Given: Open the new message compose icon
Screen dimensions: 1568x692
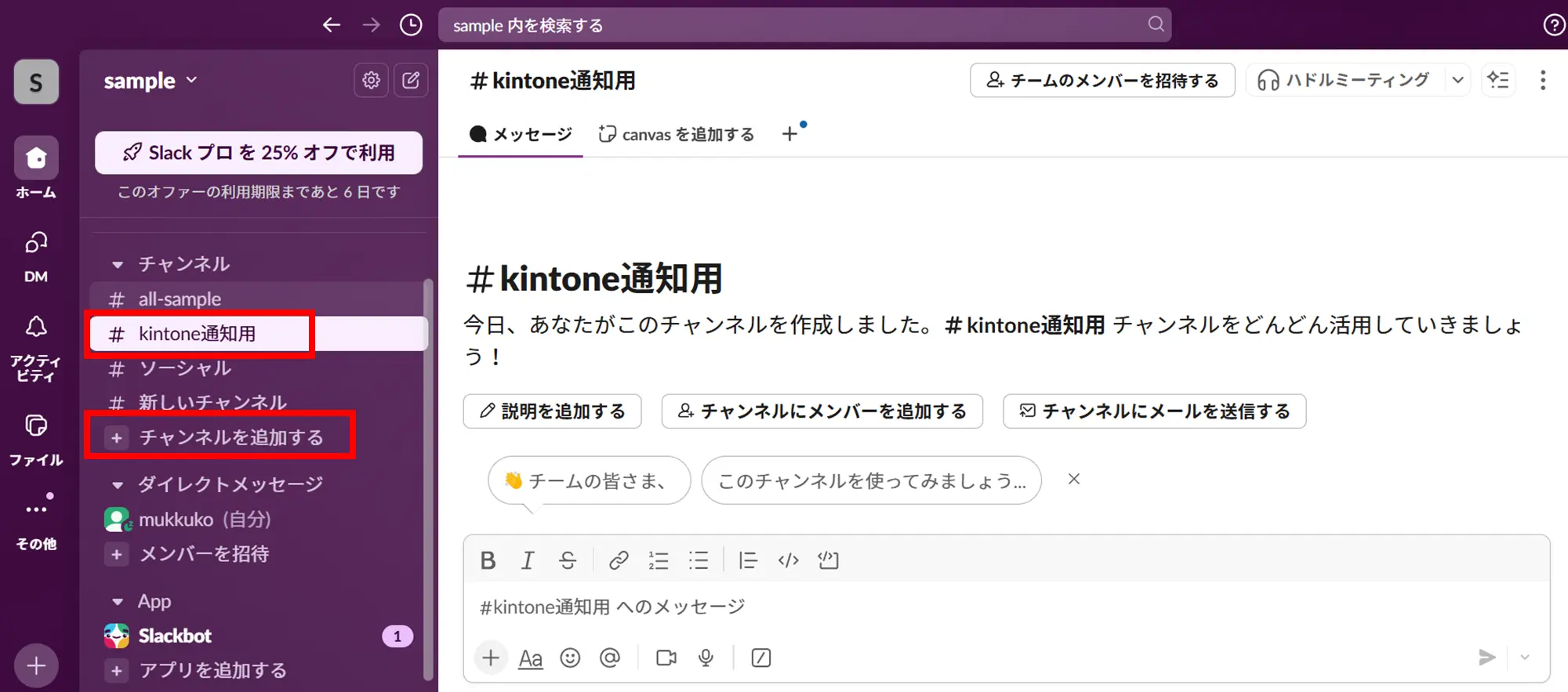Looking at the screenshot, I should pos(411,80).
